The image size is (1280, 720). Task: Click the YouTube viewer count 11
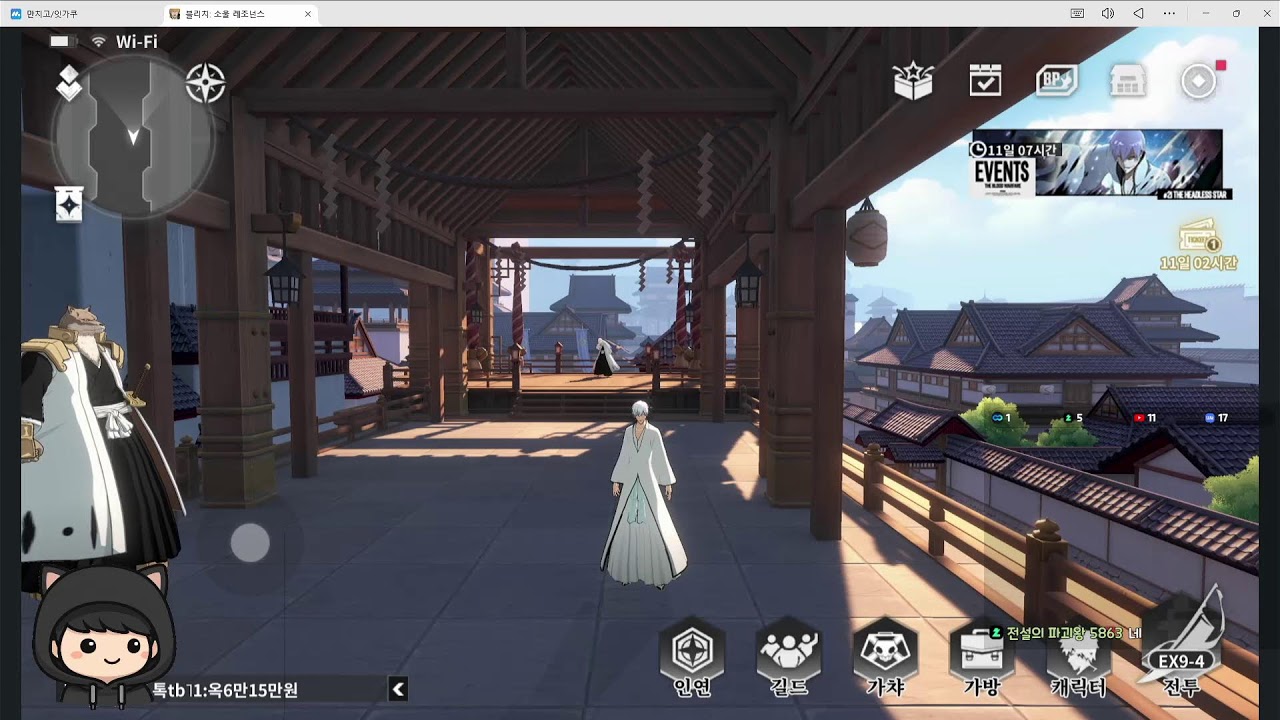coord(1145,418)
